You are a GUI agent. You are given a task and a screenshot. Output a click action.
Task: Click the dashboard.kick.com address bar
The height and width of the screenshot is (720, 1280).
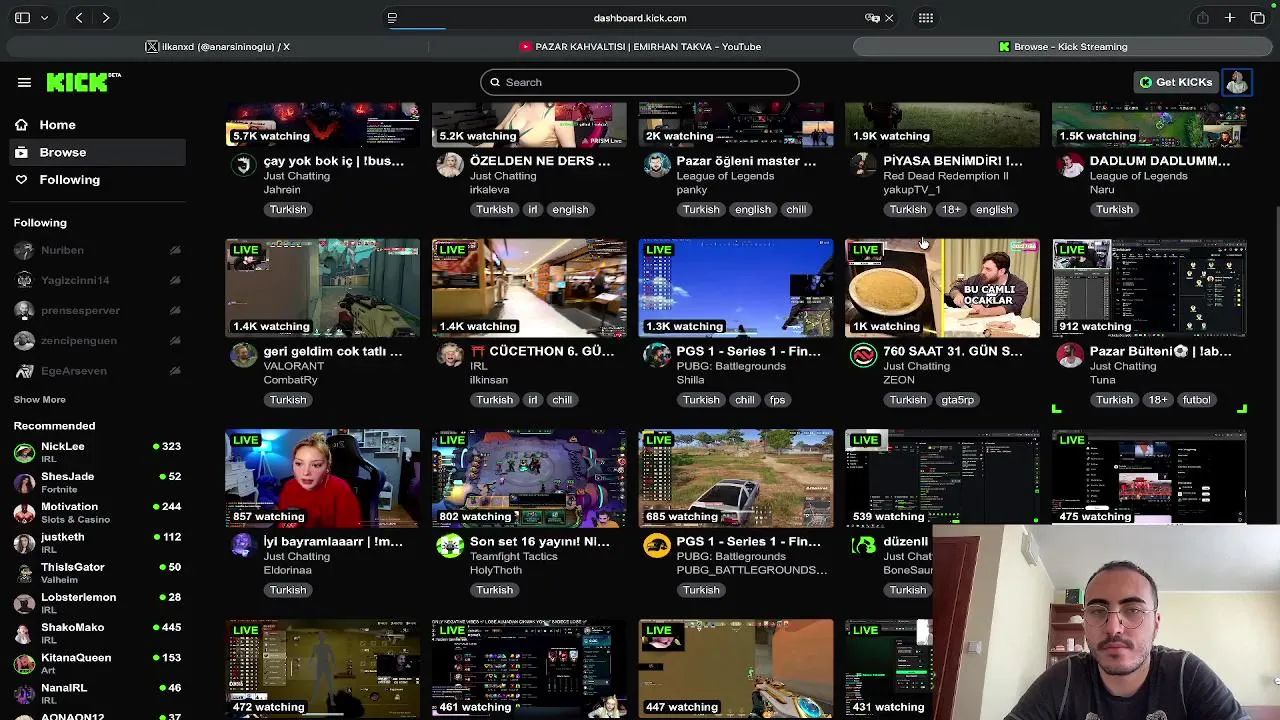tap(640, 18)
